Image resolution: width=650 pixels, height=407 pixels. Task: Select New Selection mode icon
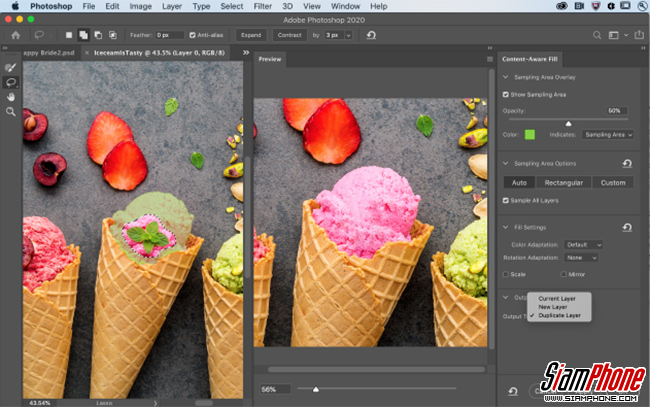point(69,35)
